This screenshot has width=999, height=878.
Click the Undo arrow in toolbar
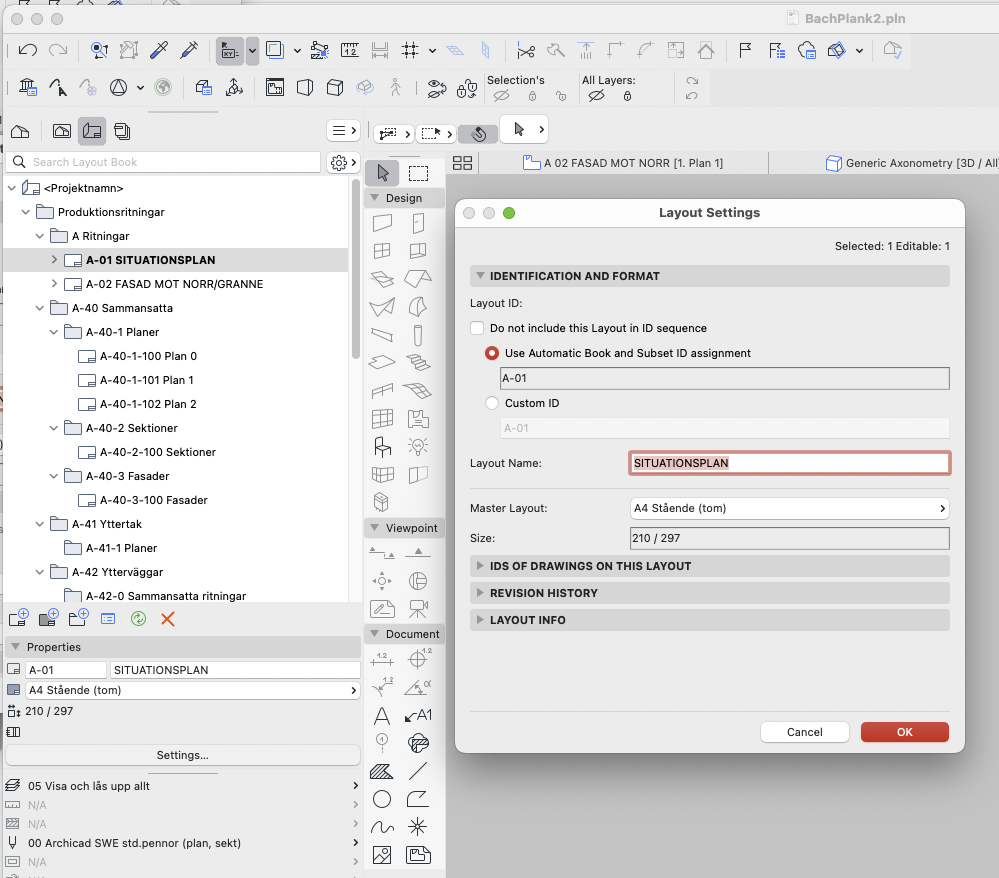(28, 50)
